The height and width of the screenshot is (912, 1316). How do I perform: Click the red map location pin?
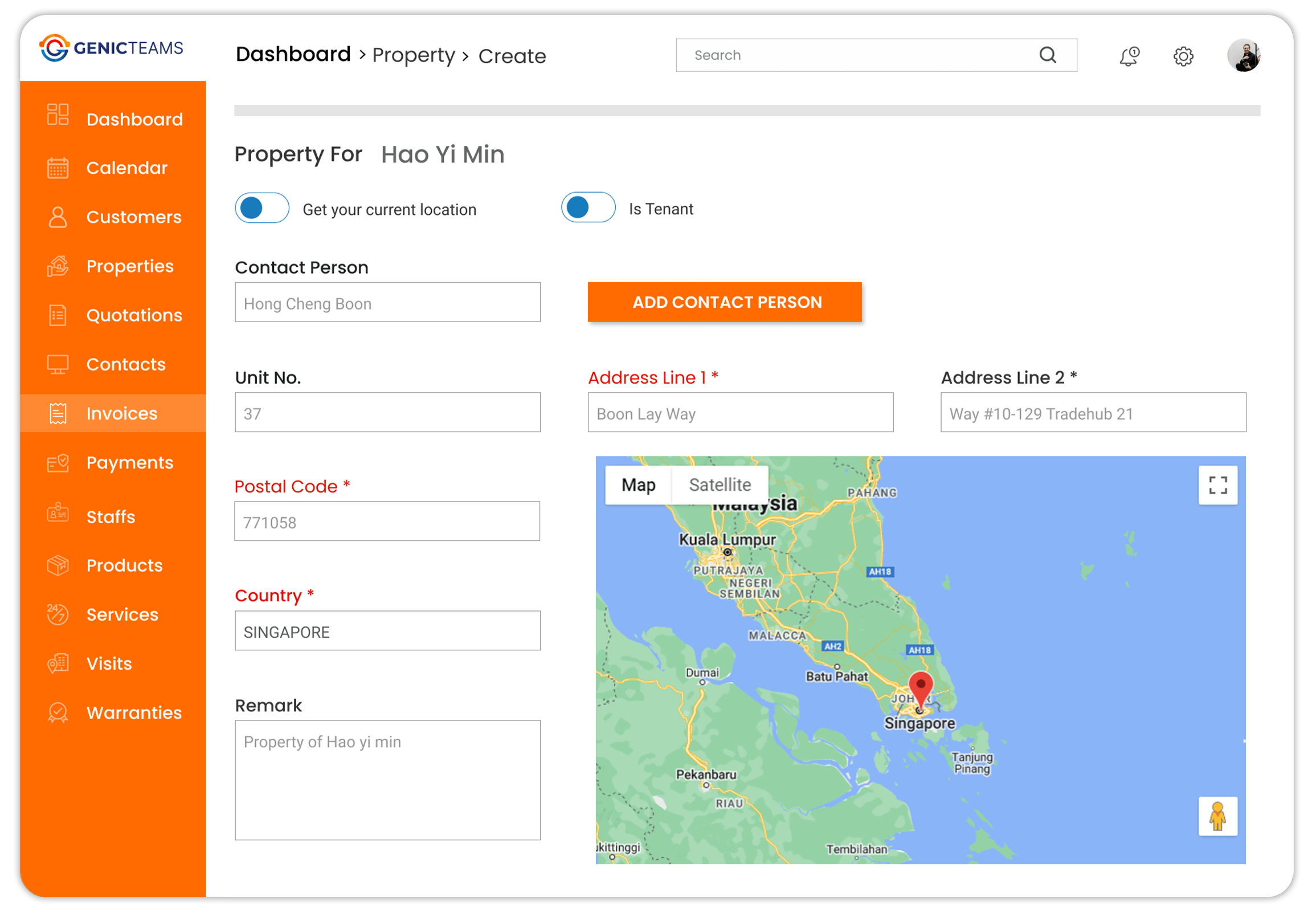coord(921,690)
